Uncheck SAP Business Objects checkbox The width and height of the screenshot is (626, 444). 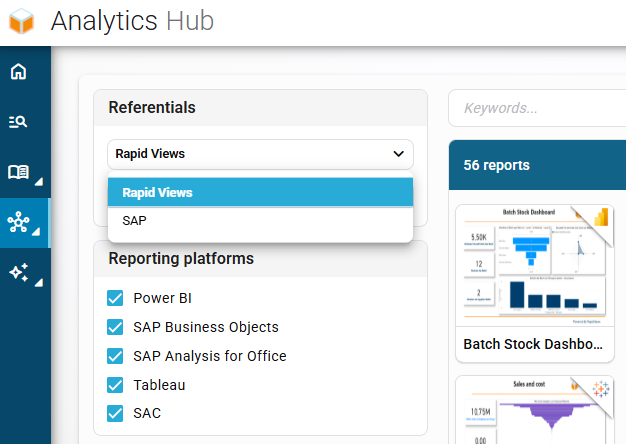click(115, 327)
